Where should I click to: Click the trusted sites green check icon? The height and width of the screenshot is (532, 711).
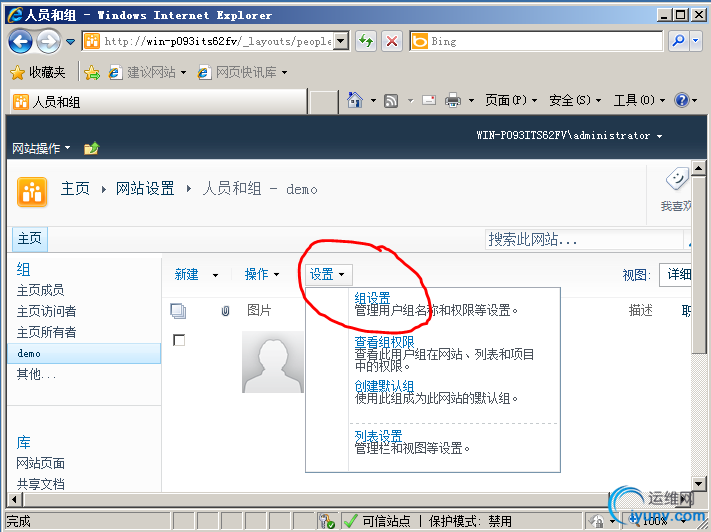pyautogui.click(x=350, y=521)
